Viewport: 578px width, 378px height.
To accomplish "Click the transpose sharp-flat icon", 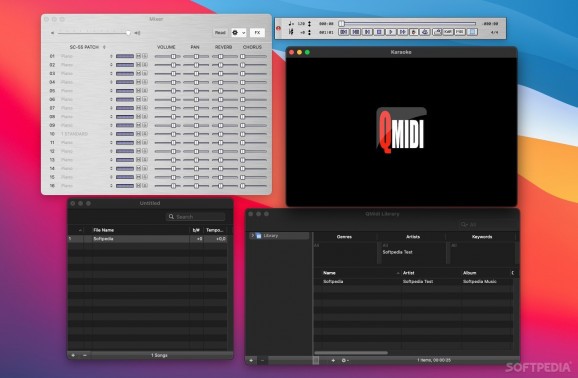I will 290,32.
